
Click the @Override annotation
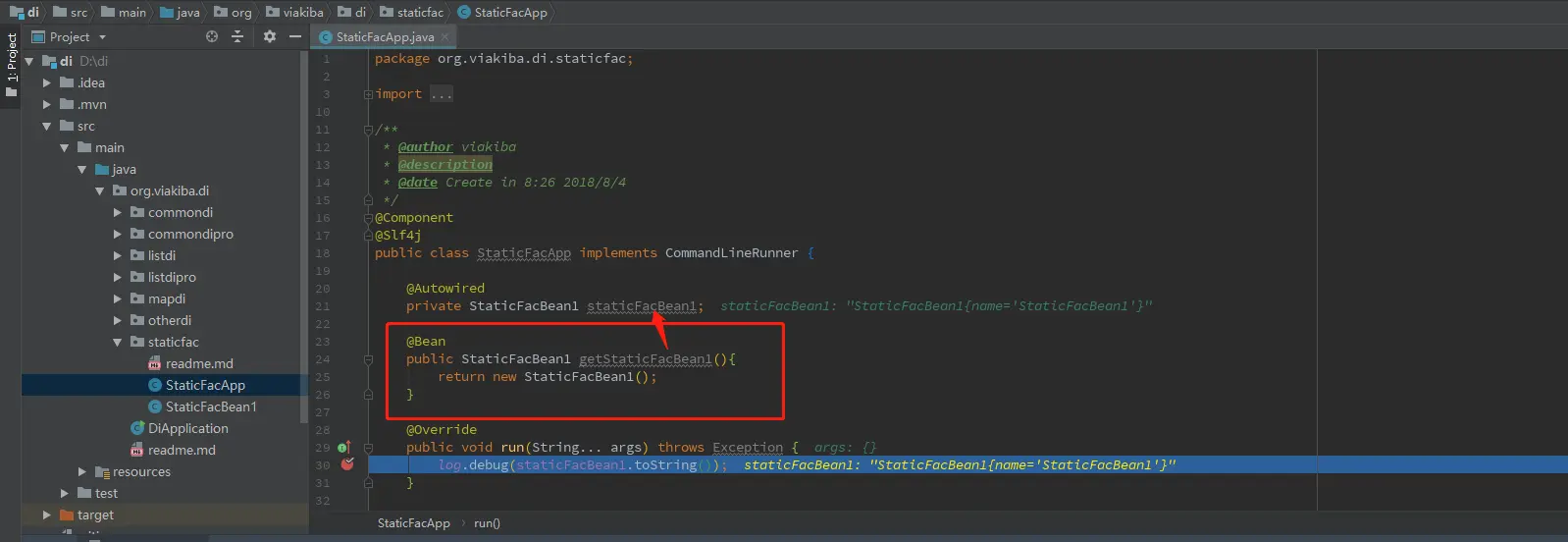(442, 430)
